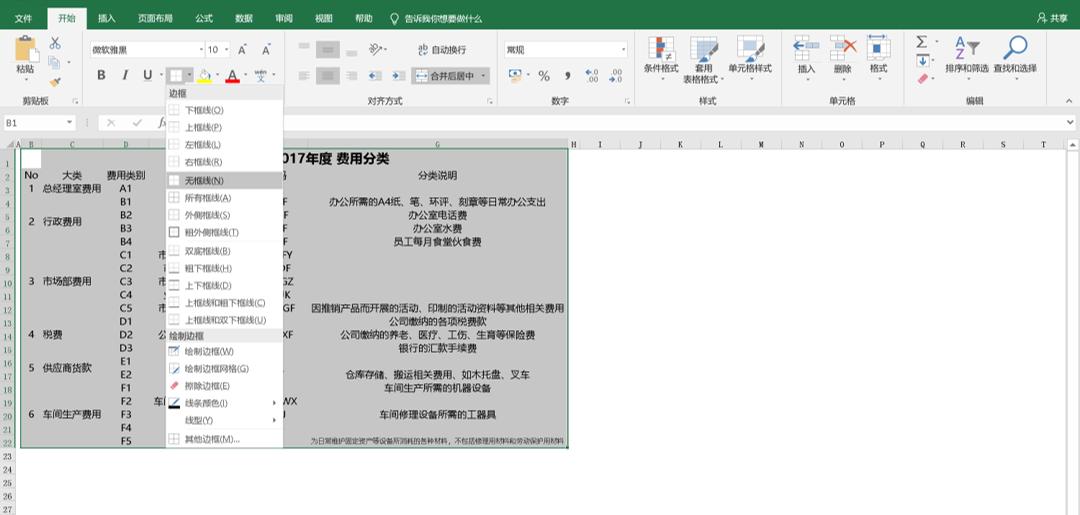Click the AutoSum sigma icon
The width and height of the screenshot is (1080, 515).
(922, 43)
